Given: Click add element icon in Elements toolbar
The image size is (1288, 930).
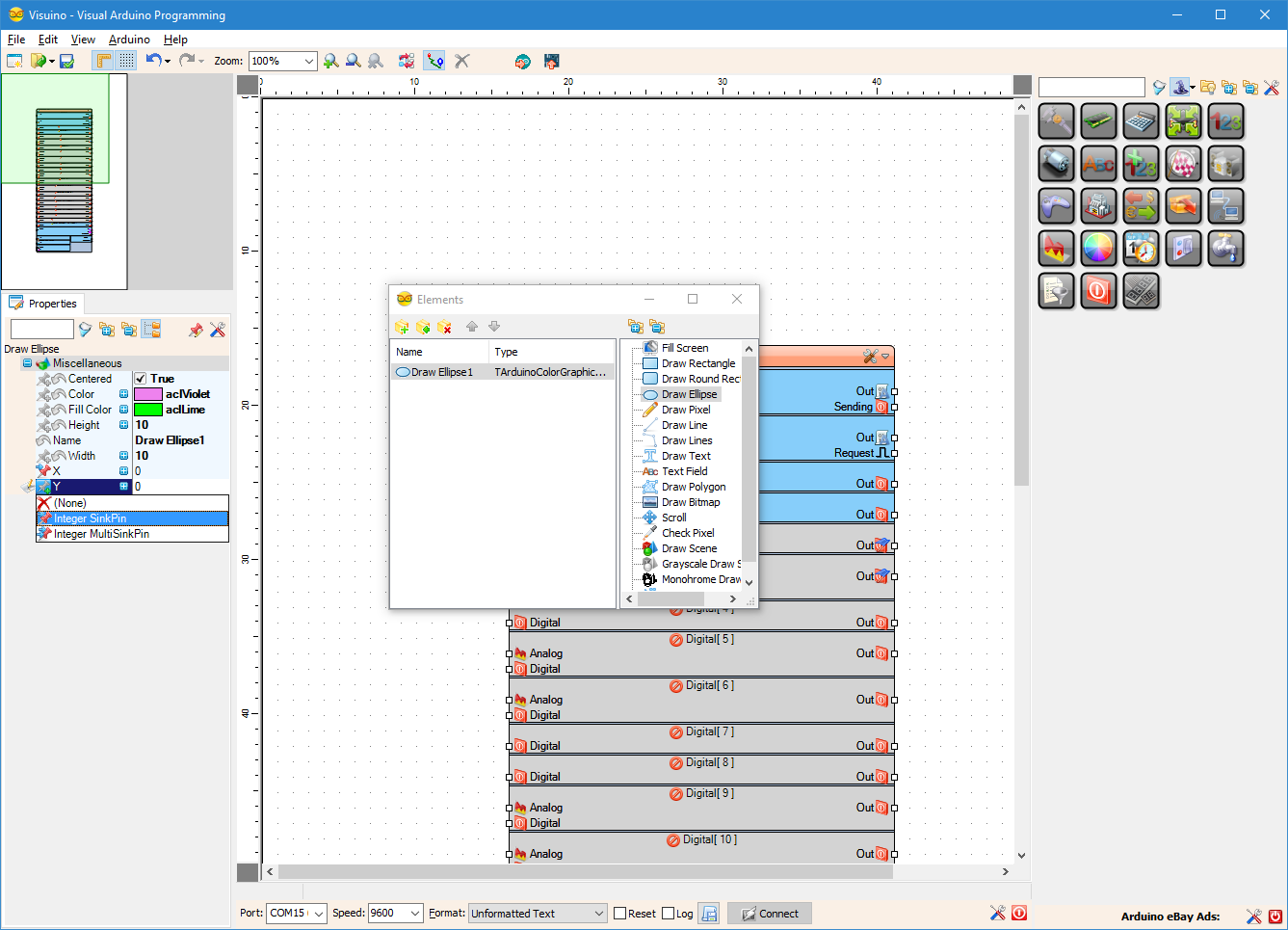Looking at the screenshot, I should tap(402, 327).
